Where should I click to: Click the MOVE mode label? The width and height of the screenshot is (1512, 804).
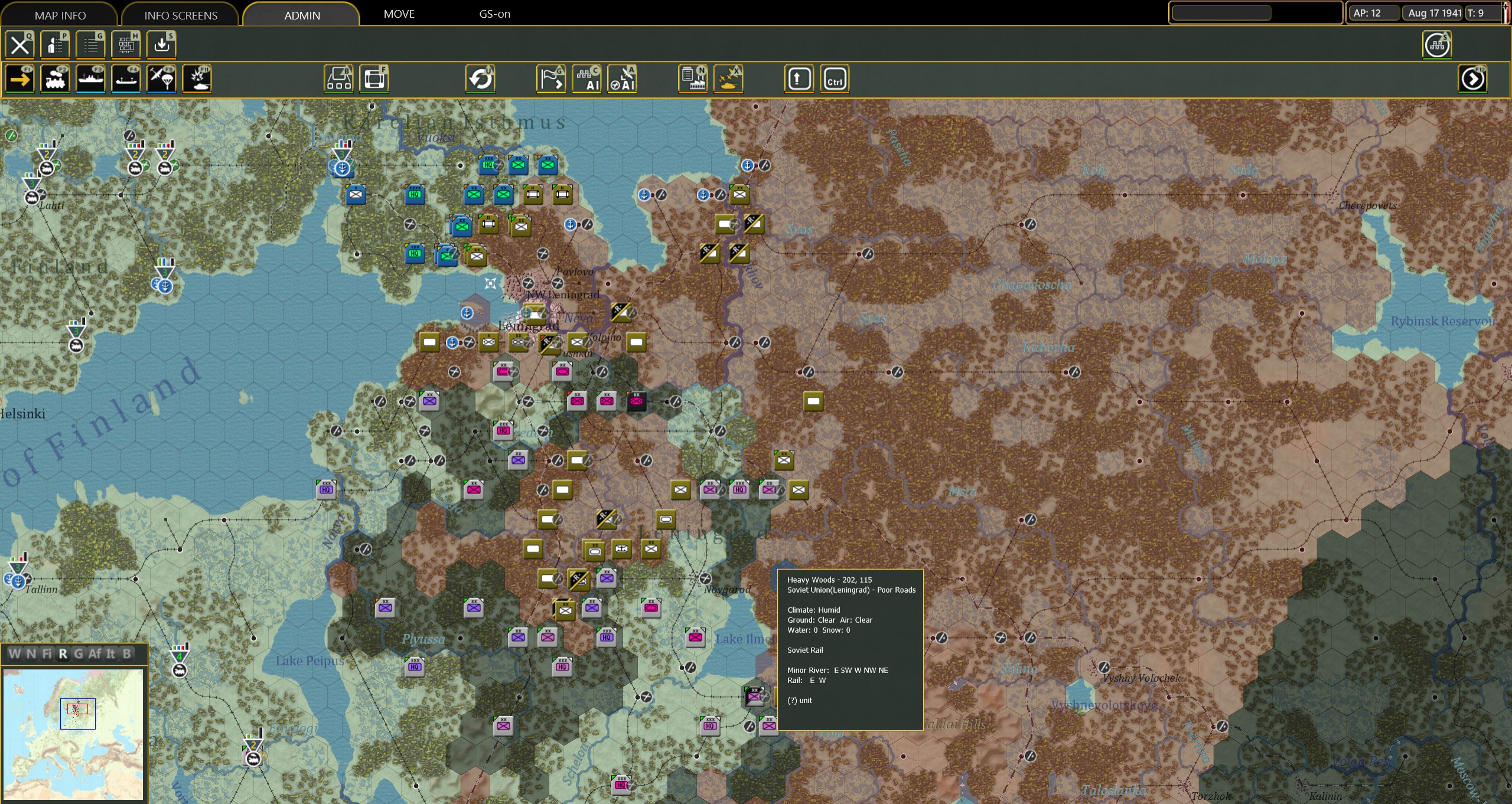pos(399,14)
